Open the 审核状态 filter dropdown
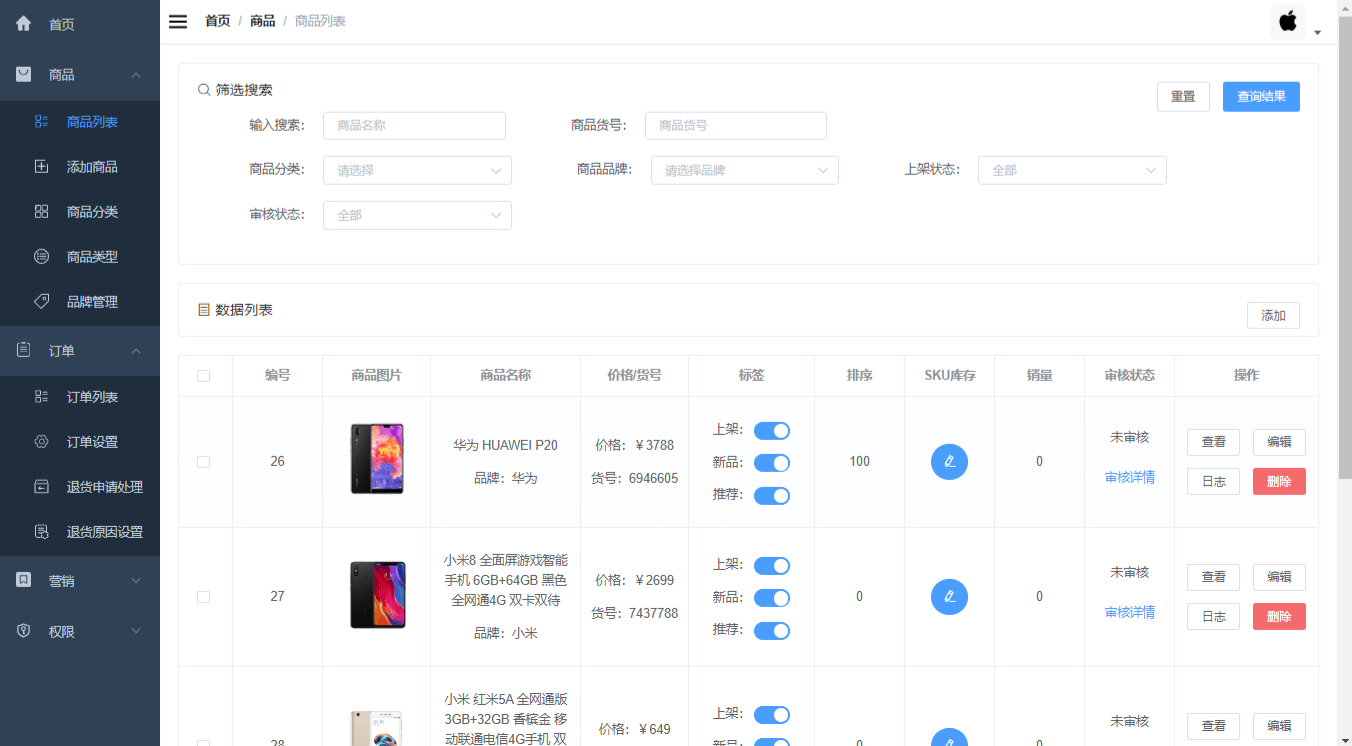Viewport: 1352px width, 746px height. click(417, 215)
